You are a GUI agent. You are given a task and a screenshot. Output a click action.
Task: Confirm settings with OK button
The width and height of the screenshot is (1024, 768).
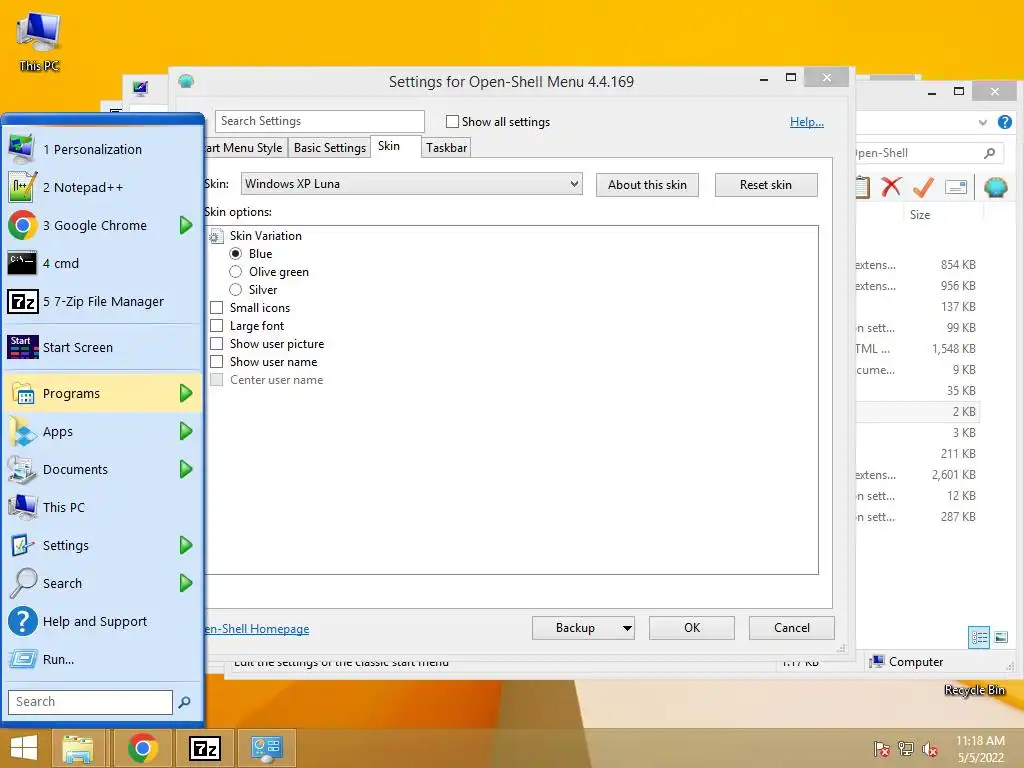692,628
